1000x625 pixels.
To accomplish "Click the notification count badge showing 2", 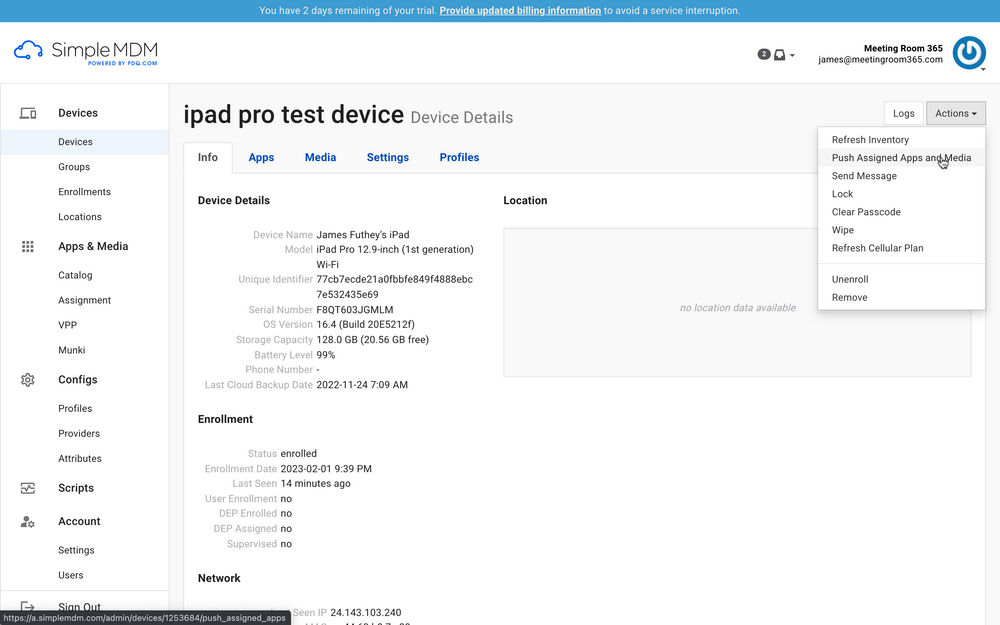I will [763, 54].
